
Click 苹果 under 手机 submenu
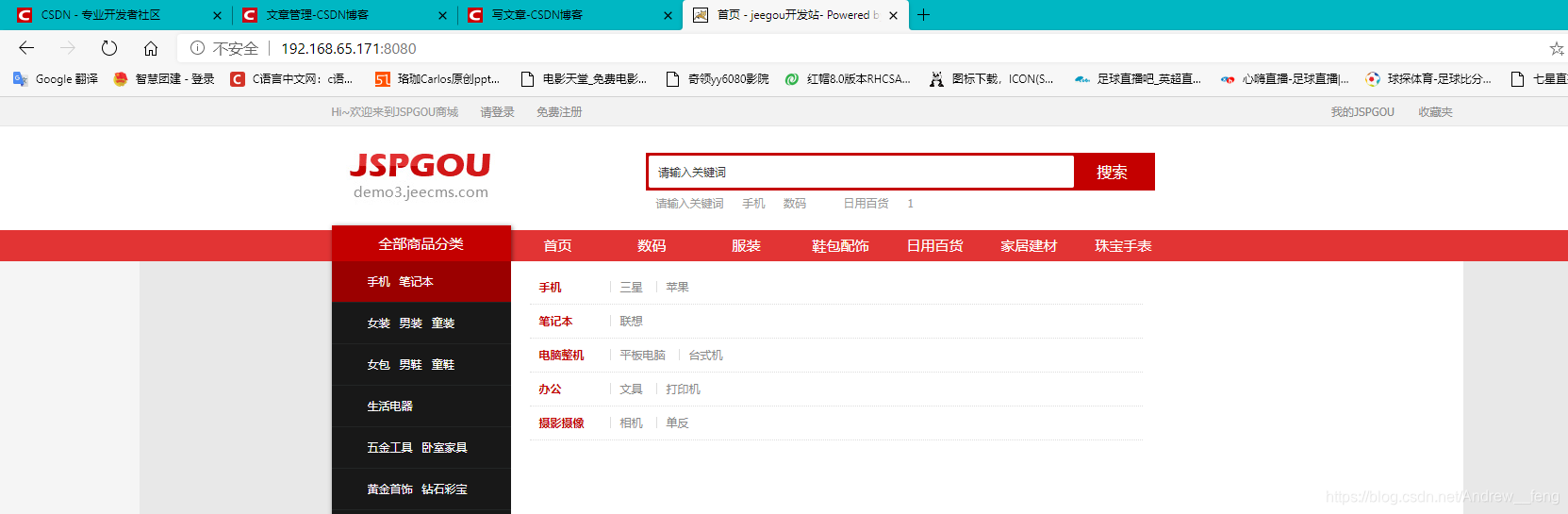tap(677, 288)
